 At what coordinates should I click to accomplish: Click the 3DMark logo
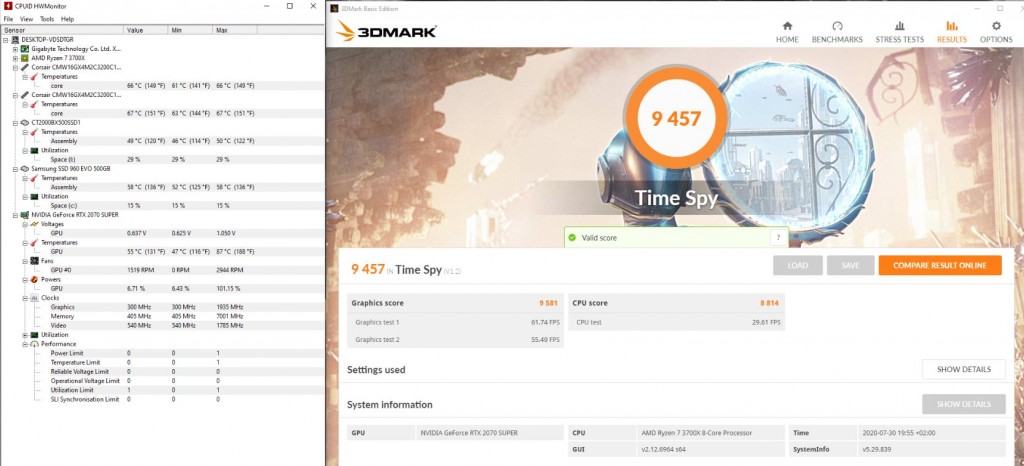pyautogui.click(x=386, y=31)
